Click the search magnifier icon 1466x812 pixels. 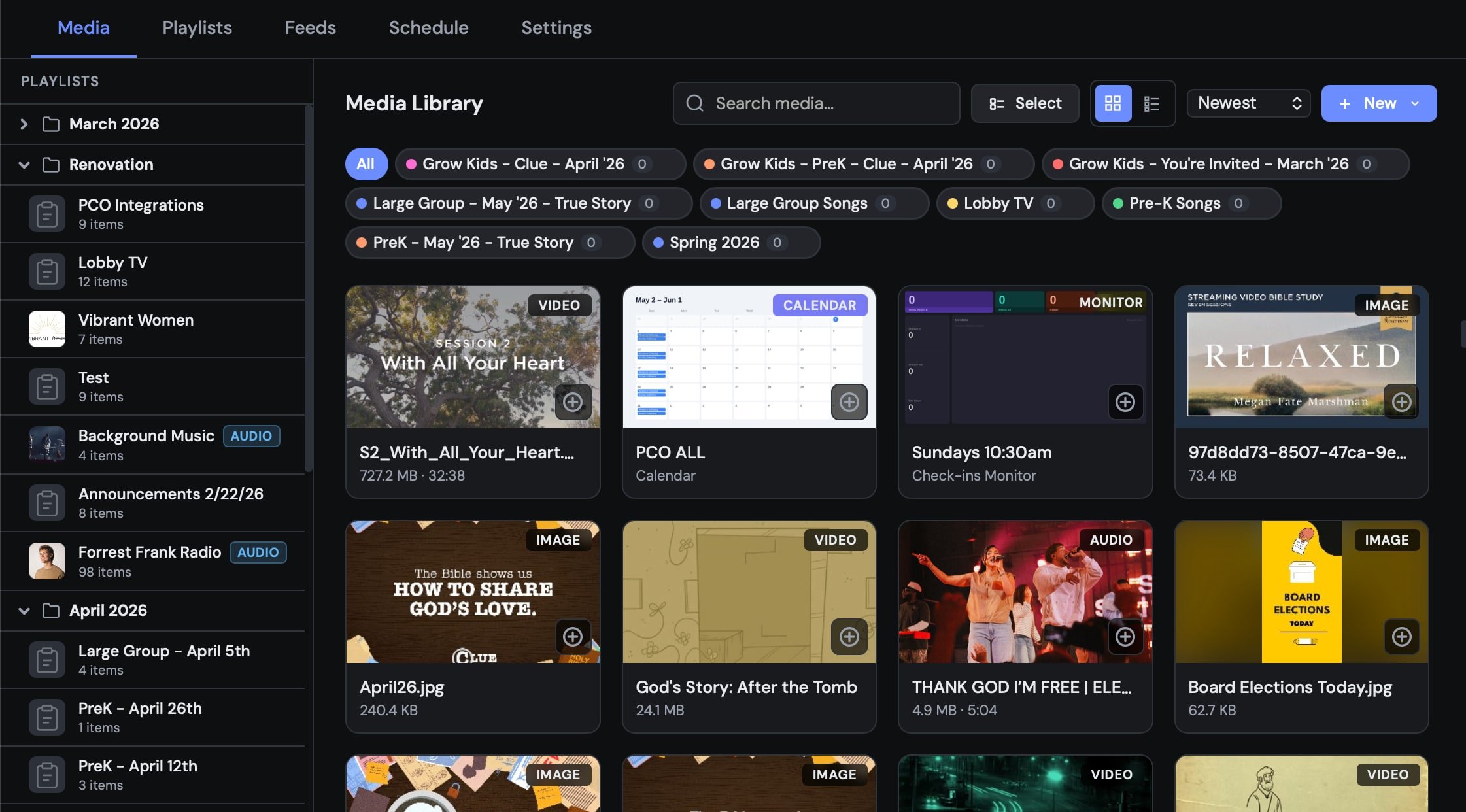pyautogui.click(x=694, y=103)
